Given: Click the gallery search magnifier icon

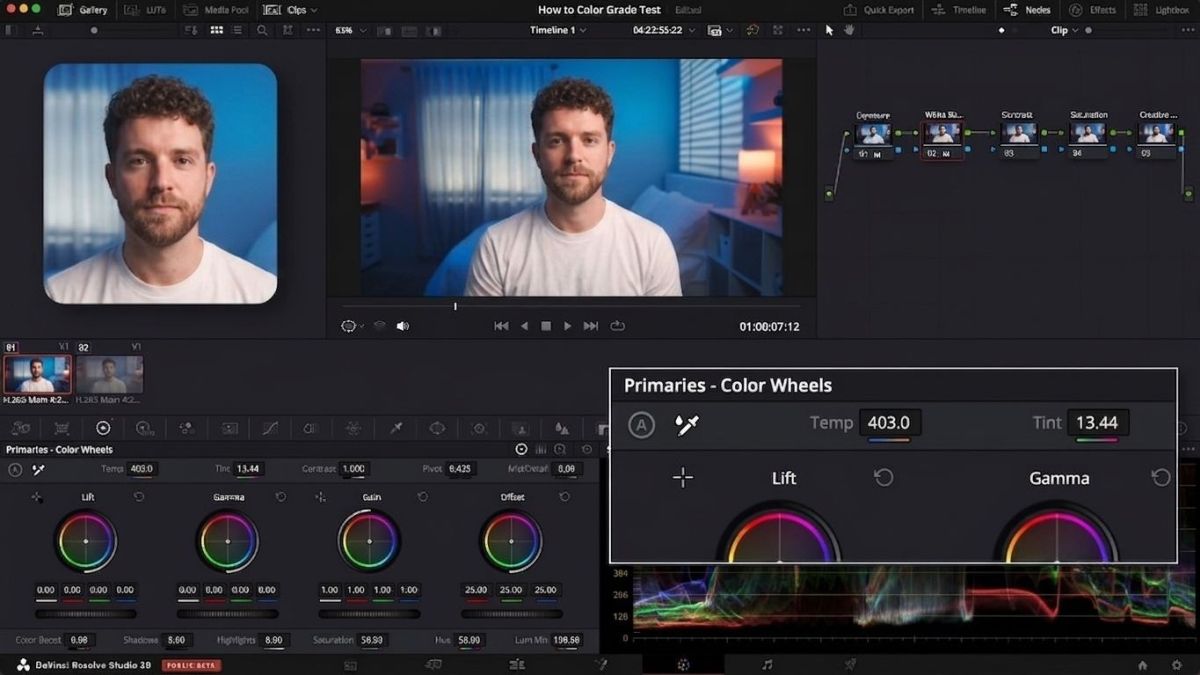Looking at the screenshot, I should pos(262,30).
